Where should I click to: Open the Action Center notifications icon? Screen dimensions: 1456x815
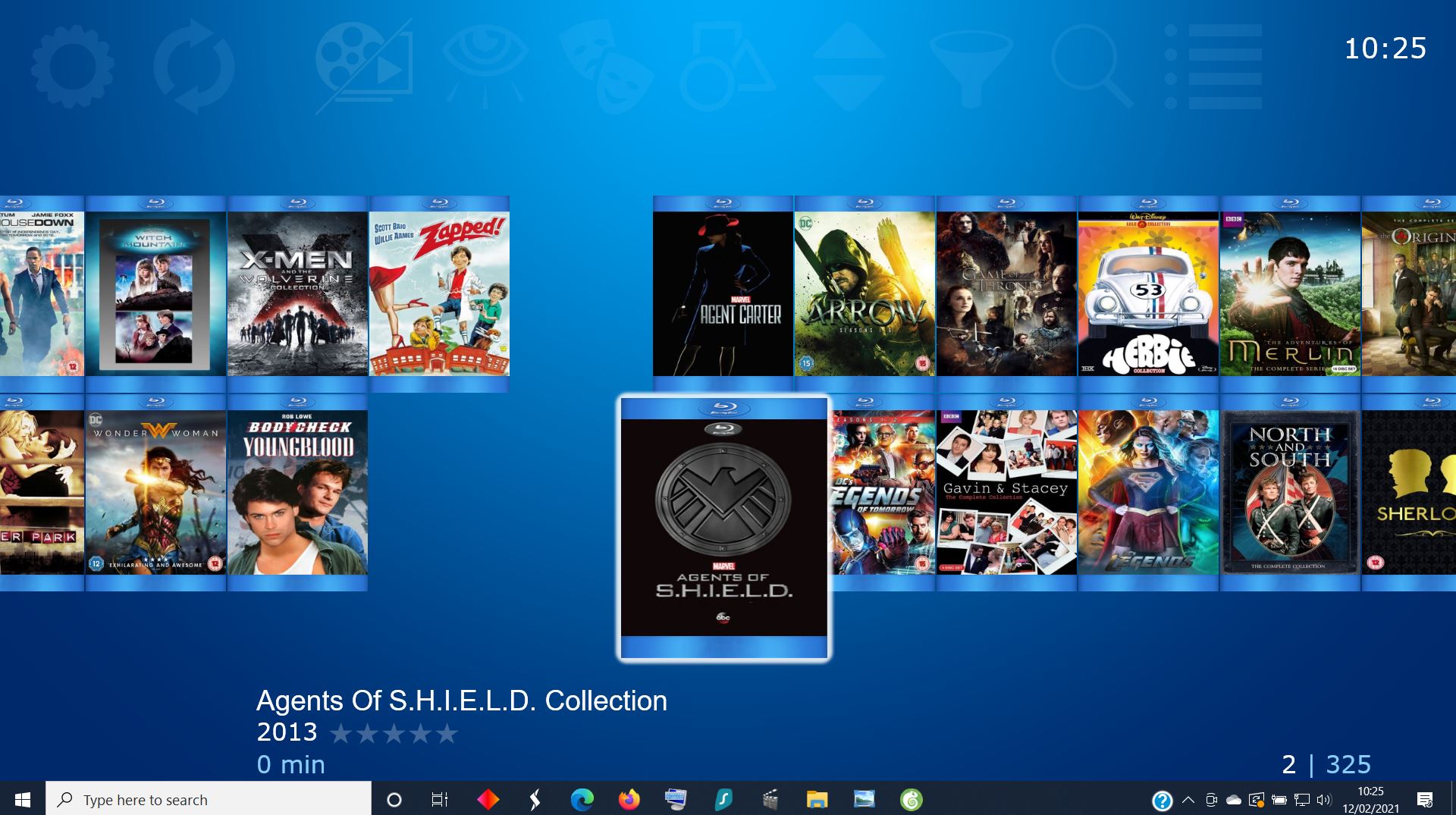coord(1425,799)
